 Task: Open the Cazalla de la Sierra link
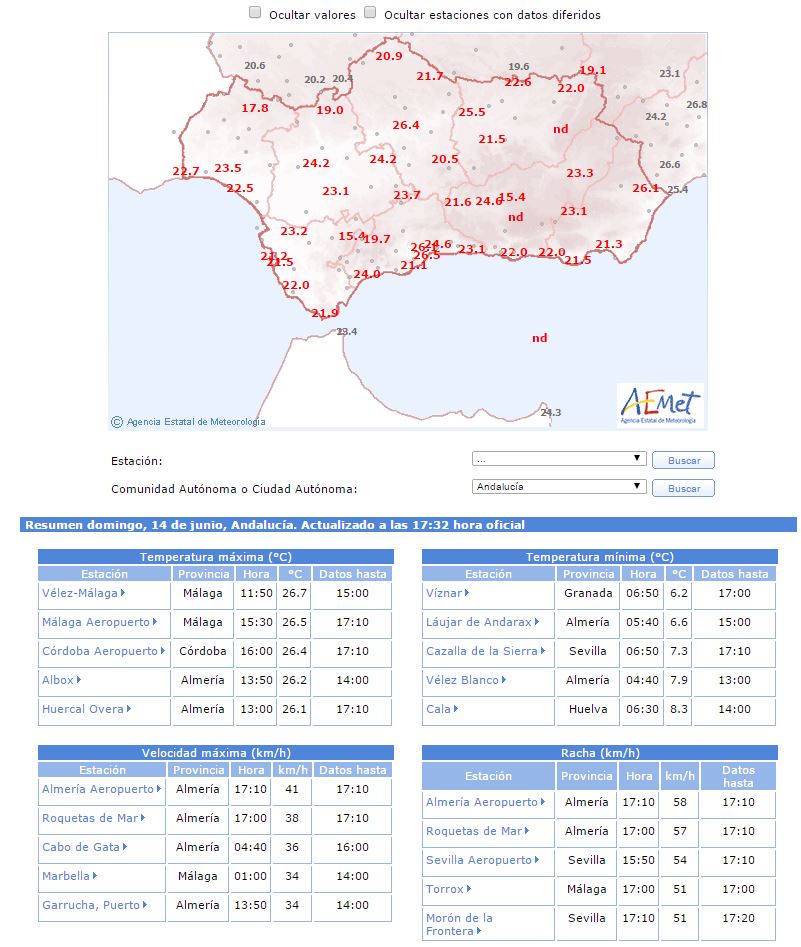click(482, 651)
